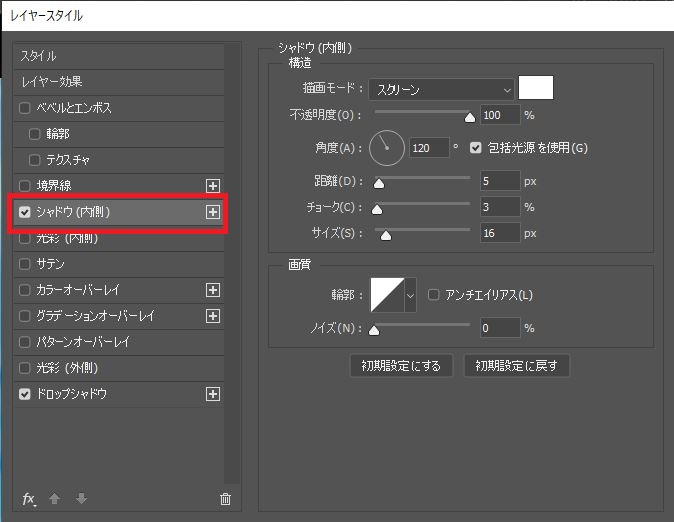
Task: Click the 距離 distance slider handle
Action: (x=379, y=184)
